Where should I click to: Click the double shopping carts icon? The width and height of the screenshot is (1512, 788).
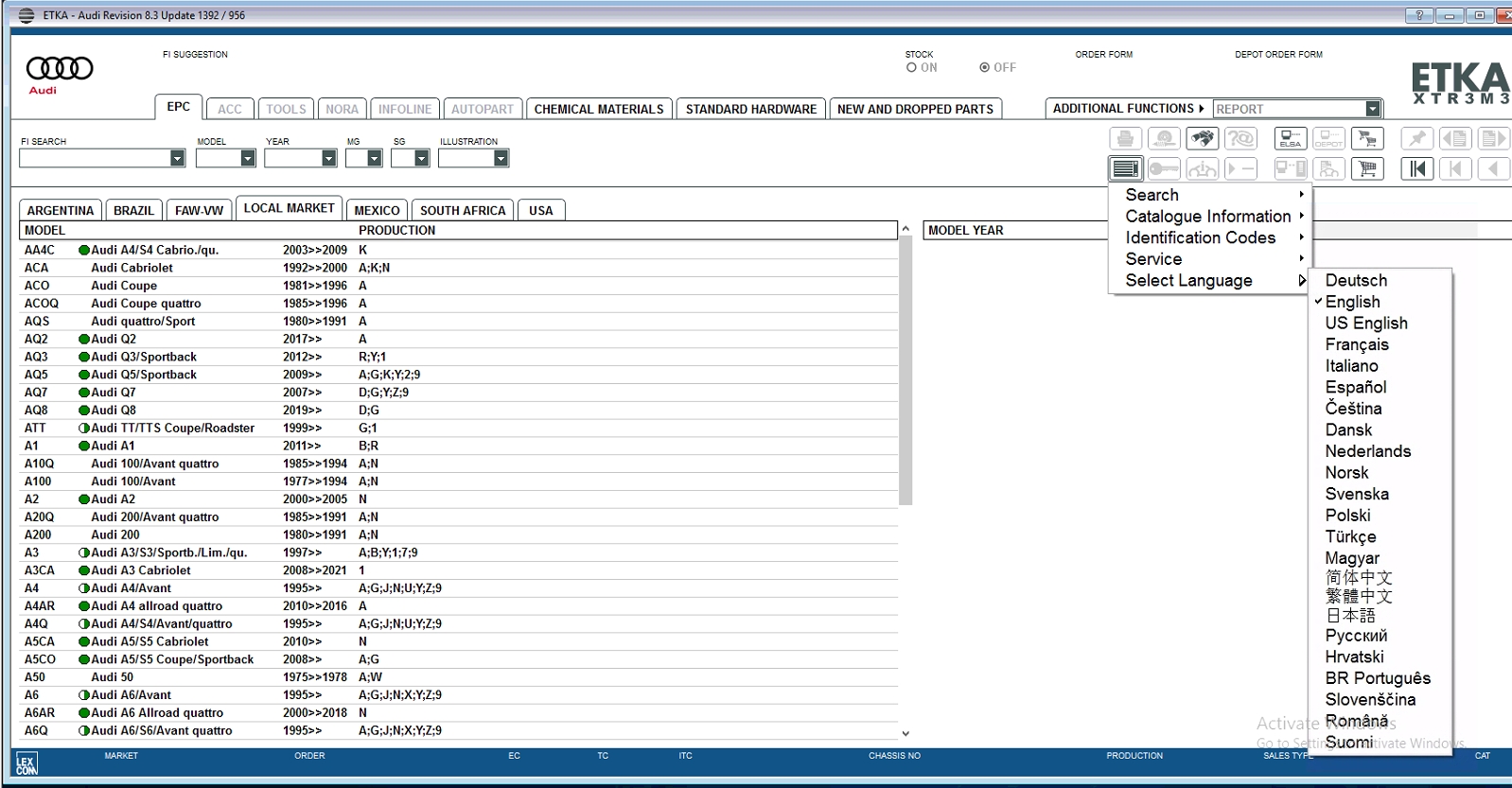pyautogui.click(x=1367, y=139)
